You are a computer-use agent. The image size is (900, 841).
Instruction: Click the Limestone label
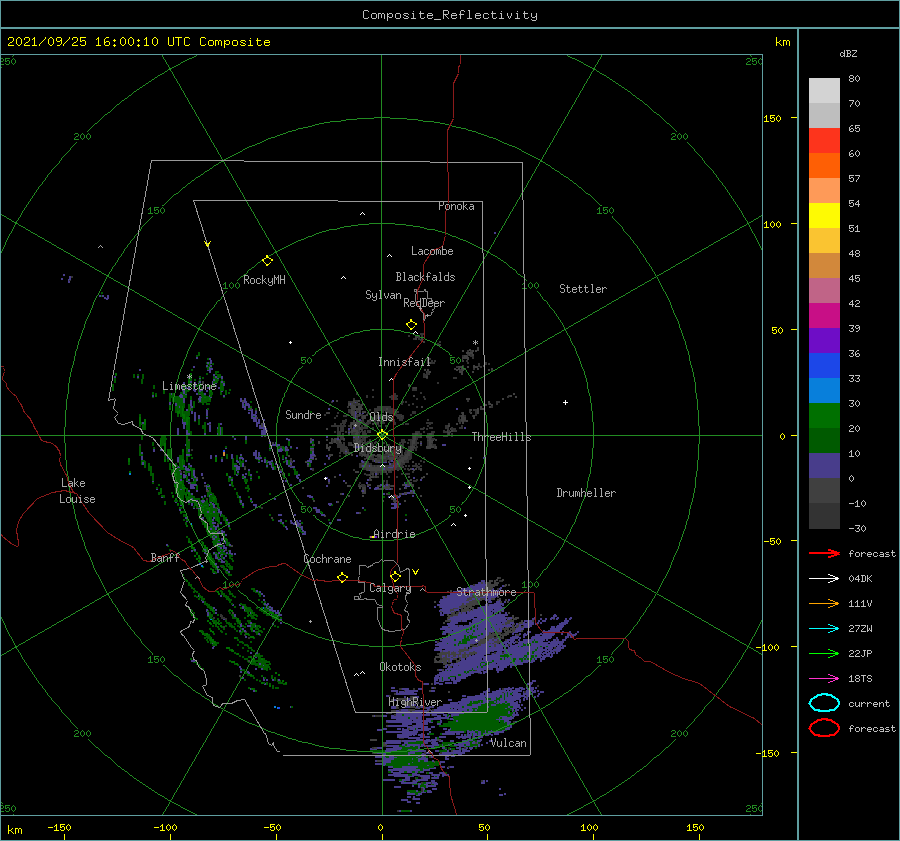[x=189, y=386]
